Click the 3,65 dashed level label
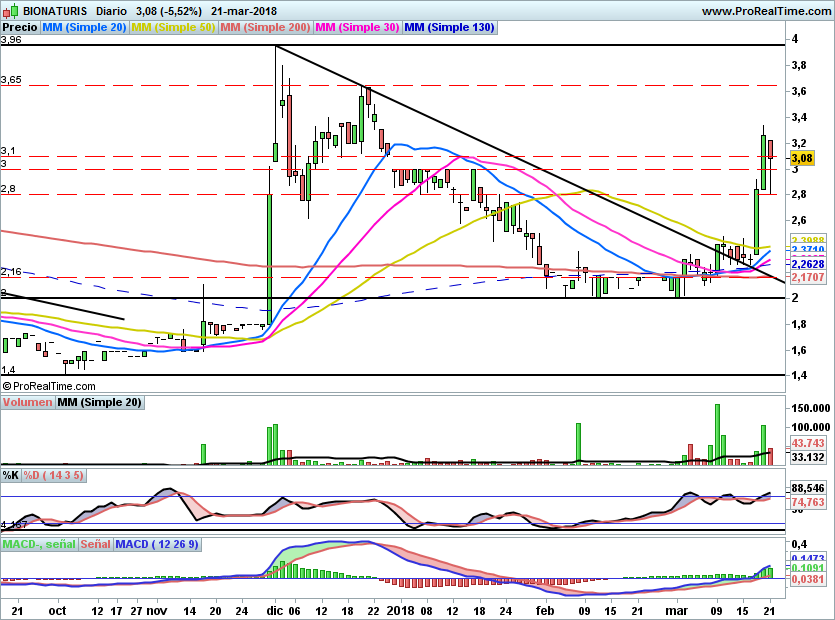The width and height of the screenshot is (835, 620). tap(11, 80)
